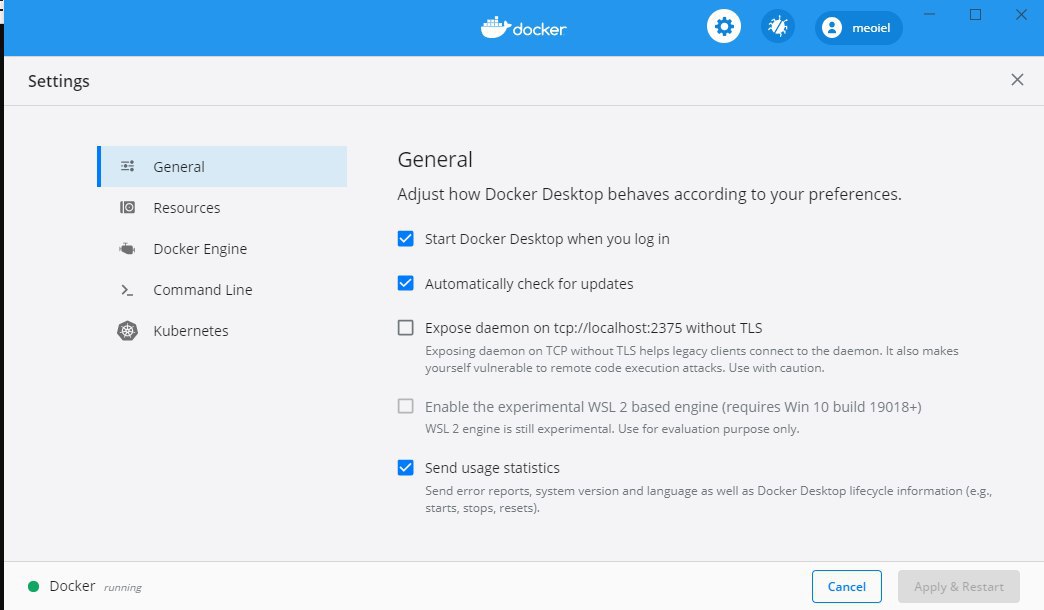This screenshot has width=1044, height=610.
Task: Click the Docker Engine whale icon
Action: pos(127,248)
